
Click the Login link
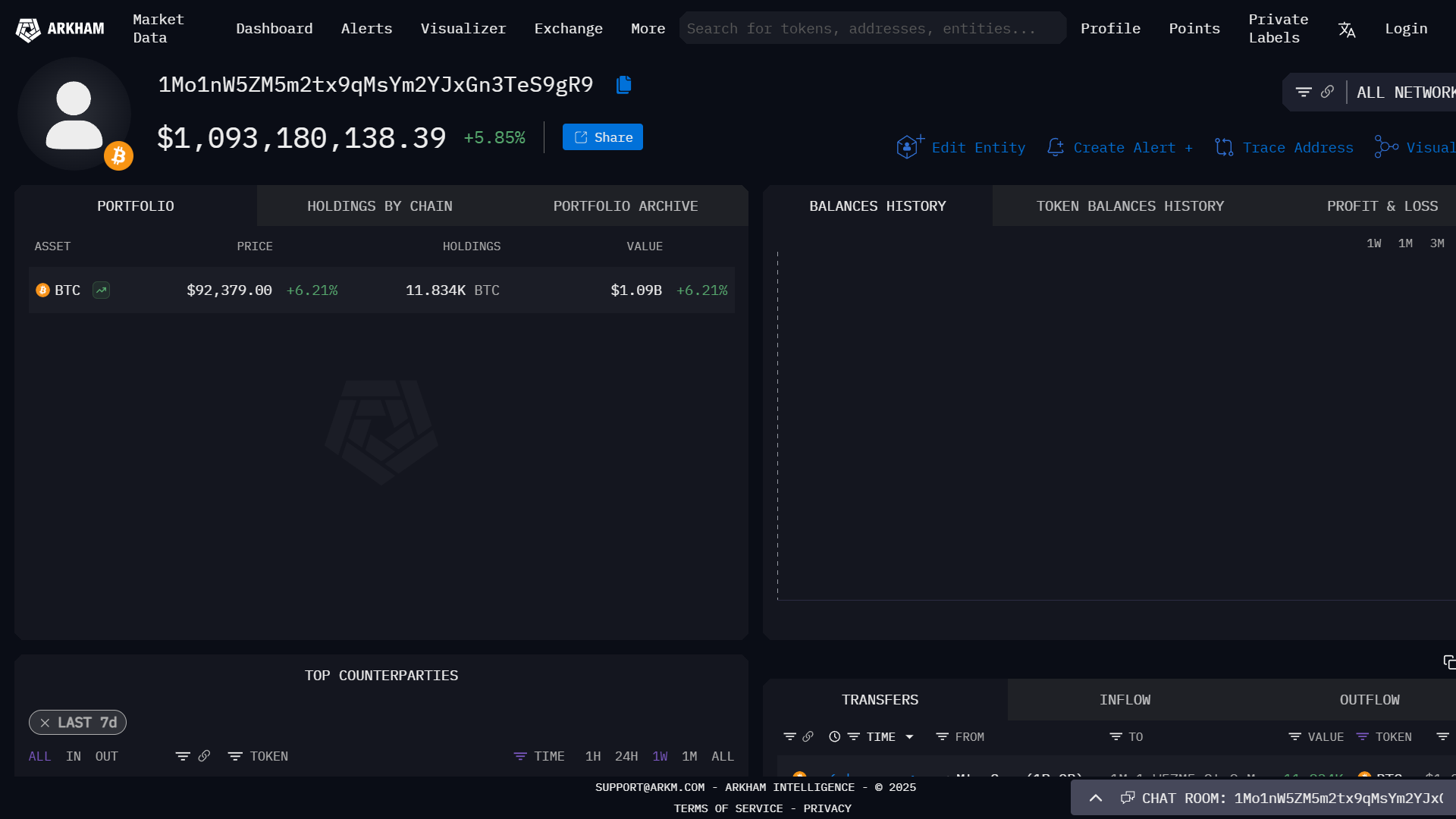pyautogui.click(x=1406, y=29)
